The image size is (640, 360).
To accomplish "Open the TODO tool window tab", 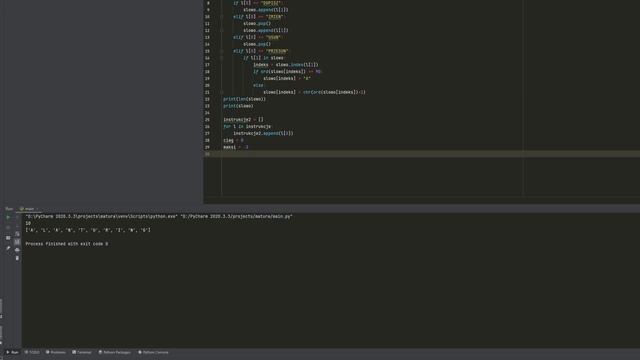I will click(x=32, y=352).
